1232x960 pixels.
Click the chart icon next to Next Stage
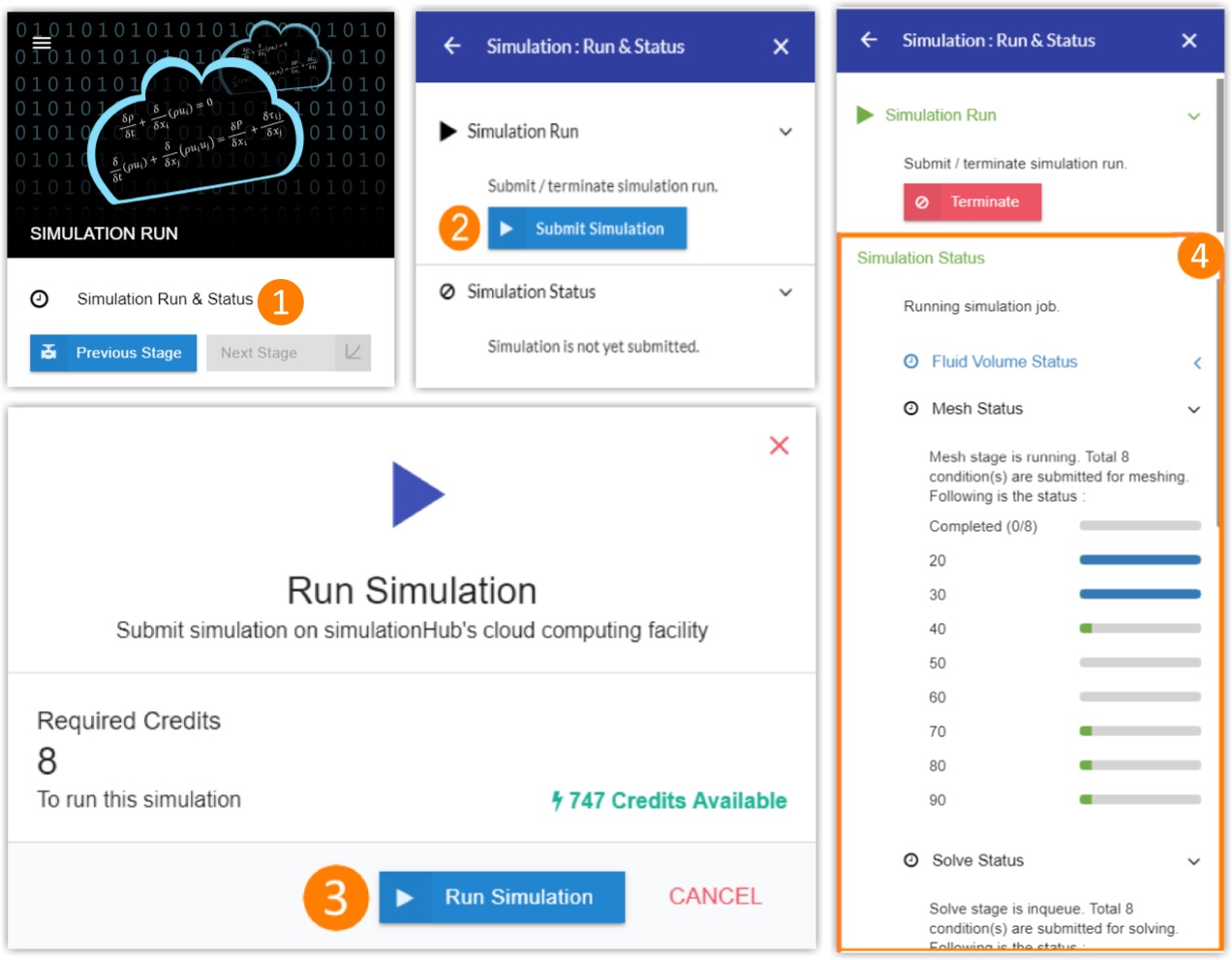(353, 353)
